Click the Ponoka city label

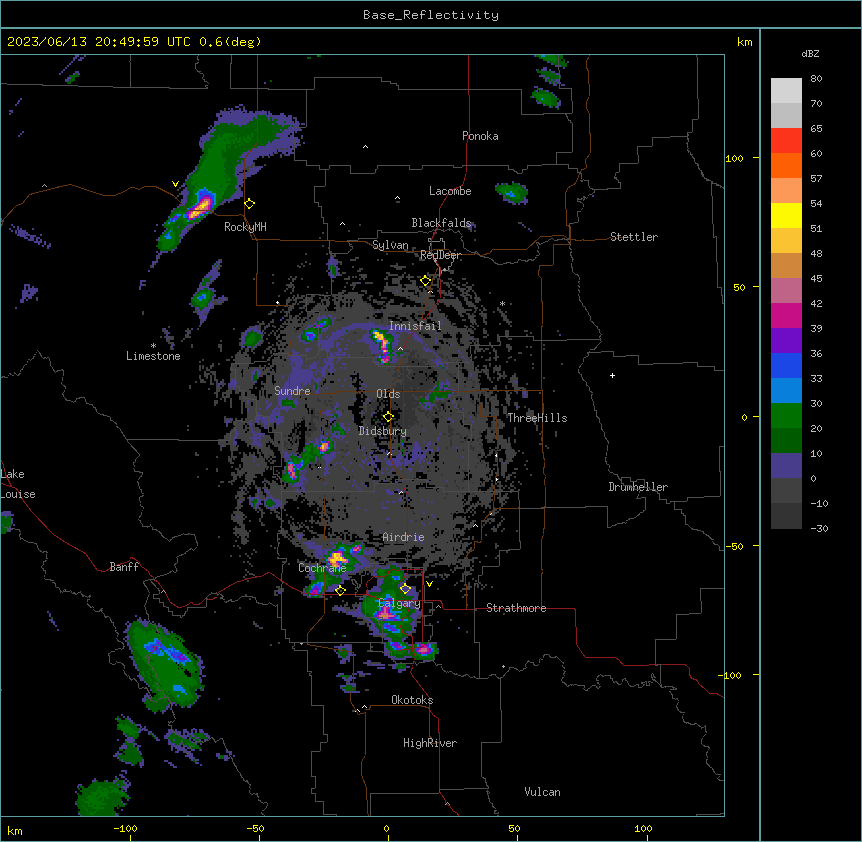[x=480, y=136]
